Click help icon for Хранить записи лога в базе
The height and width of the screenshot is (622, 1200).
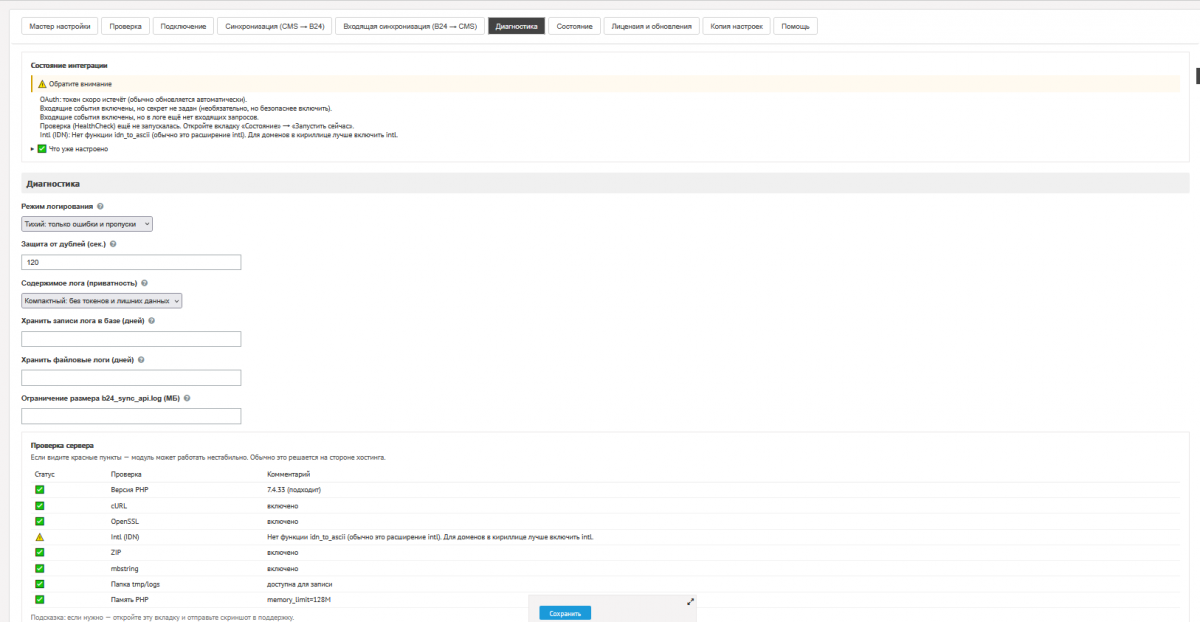(x=151, y=321)
